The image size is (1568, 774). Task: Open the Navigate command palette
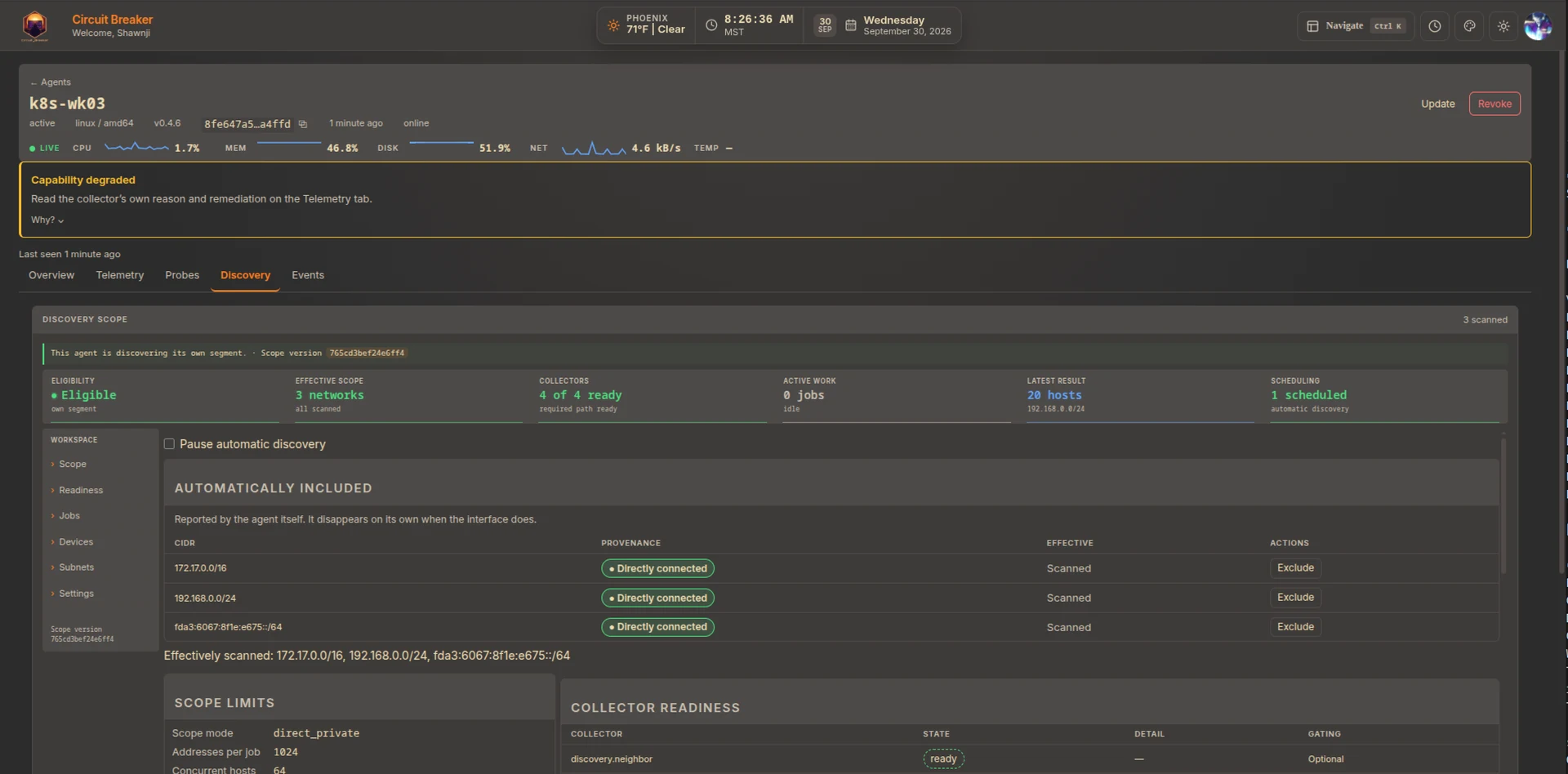point(1352,26)
